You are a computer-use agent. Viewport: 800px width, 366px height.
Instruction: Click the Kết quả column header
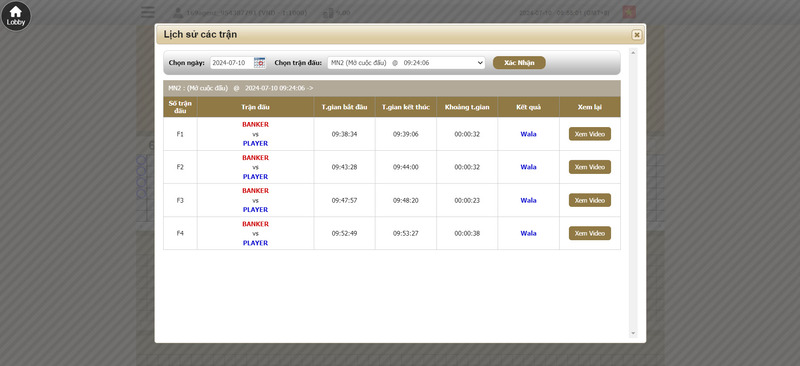click(528, 107)
